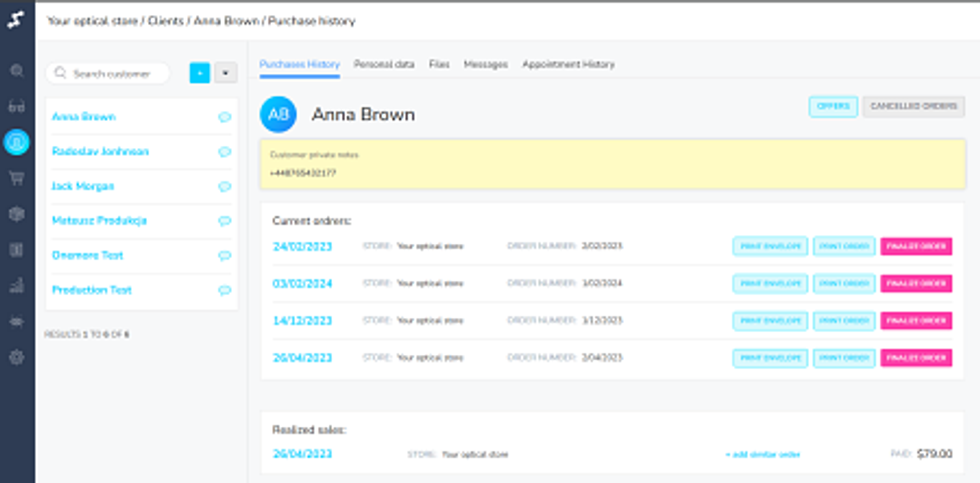This screenshot has width=980, height=483.
Task: Click the eye icon in sidebar
Action: point(16,321)
